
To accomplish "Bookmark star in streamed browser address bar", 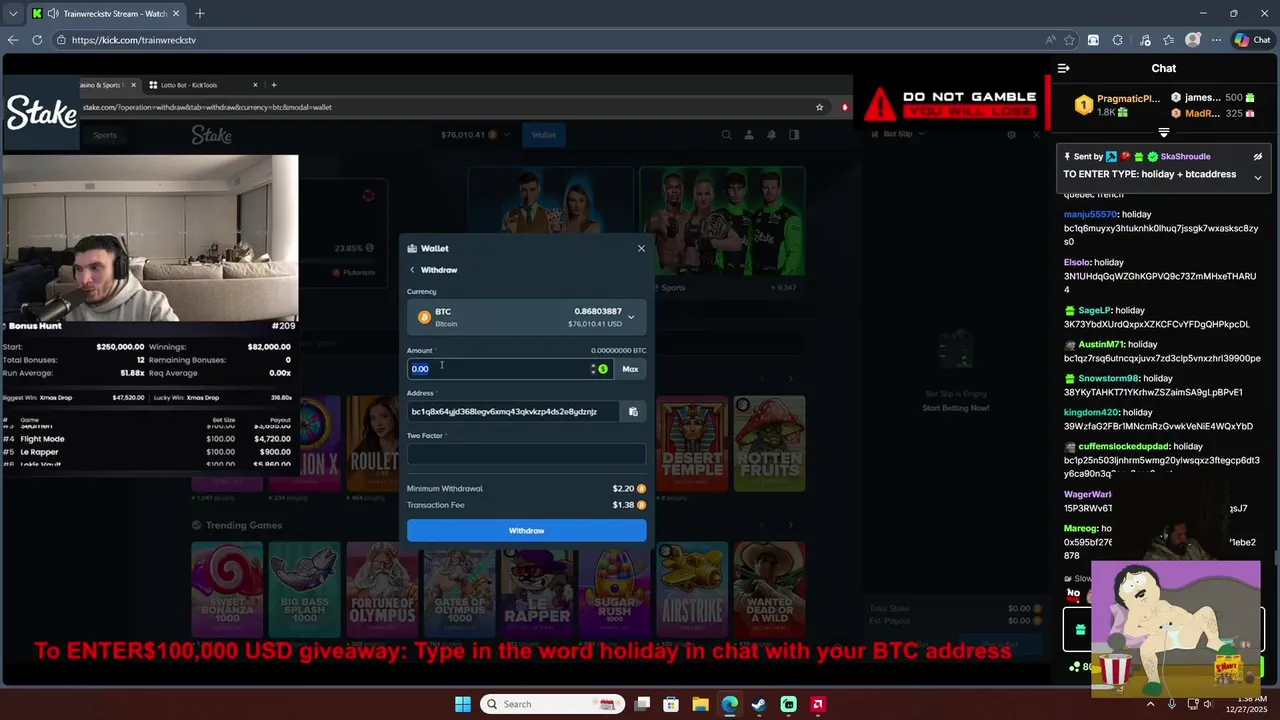I will [x=819, y=107].
